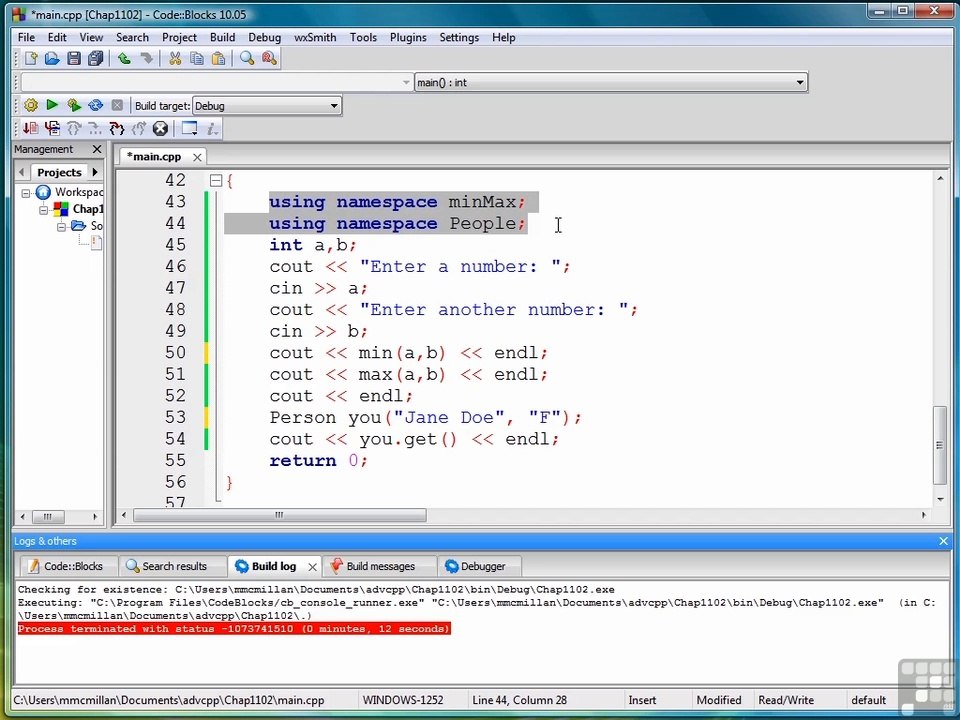Screen dimensions: 960x720
Task: Open the wxSmith menu
Action: click(x=315, y=37)
